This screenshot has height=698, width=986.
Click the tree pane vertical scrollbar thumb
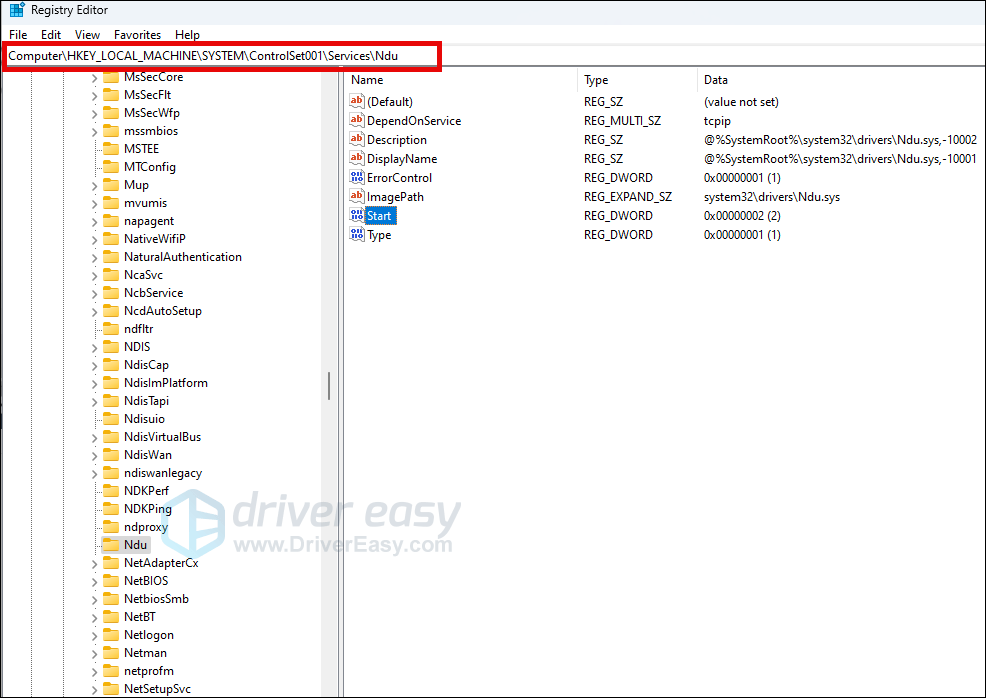(328, 385)
